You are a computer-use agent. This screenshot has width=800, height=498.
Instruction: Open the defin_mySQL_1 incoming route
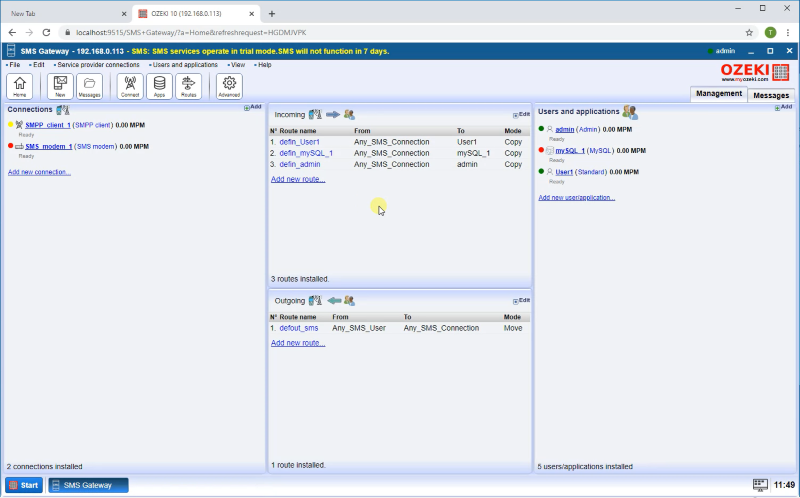306,153
